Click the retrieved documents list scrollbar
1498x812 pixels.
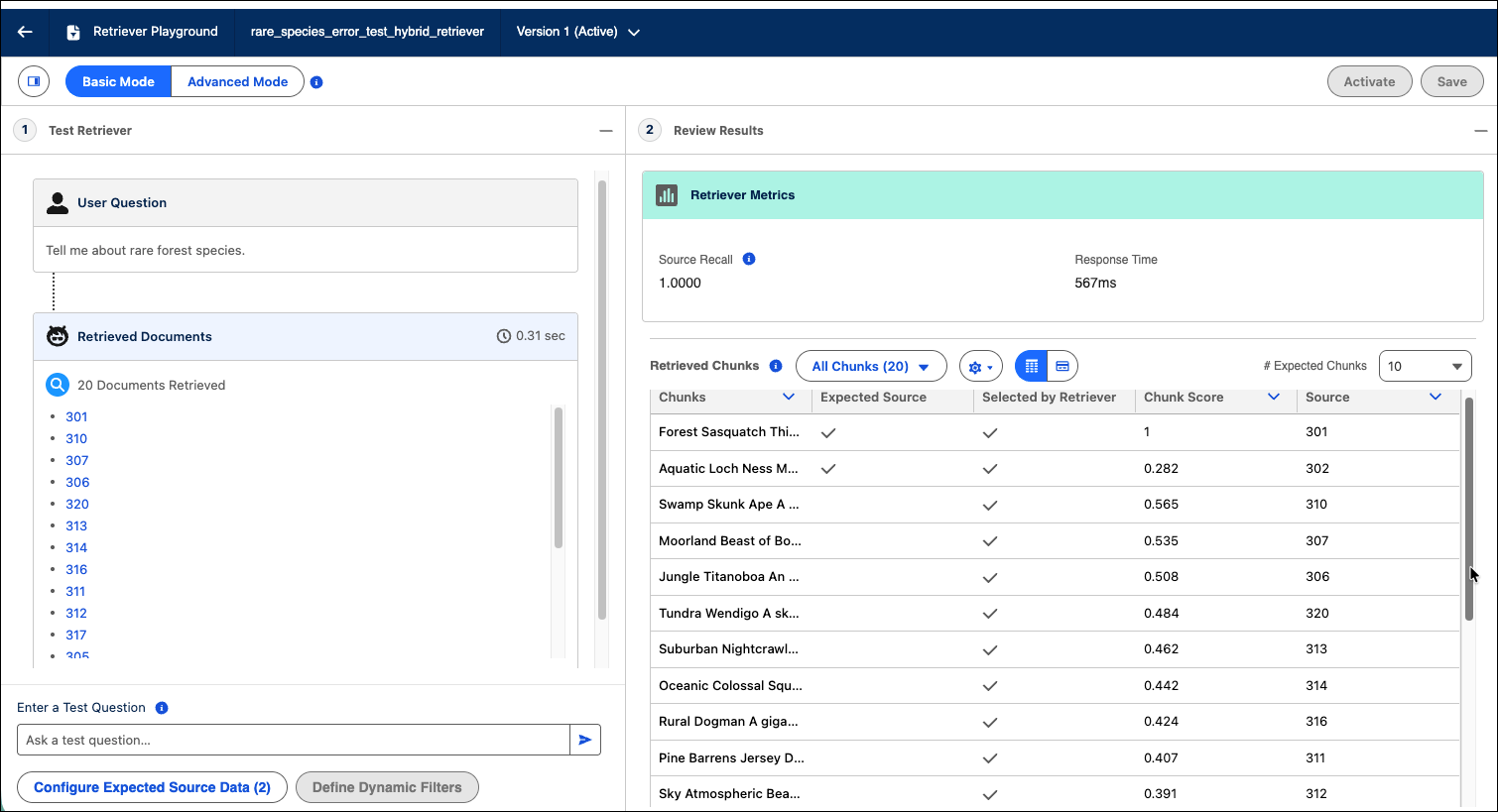coord(559,478)
